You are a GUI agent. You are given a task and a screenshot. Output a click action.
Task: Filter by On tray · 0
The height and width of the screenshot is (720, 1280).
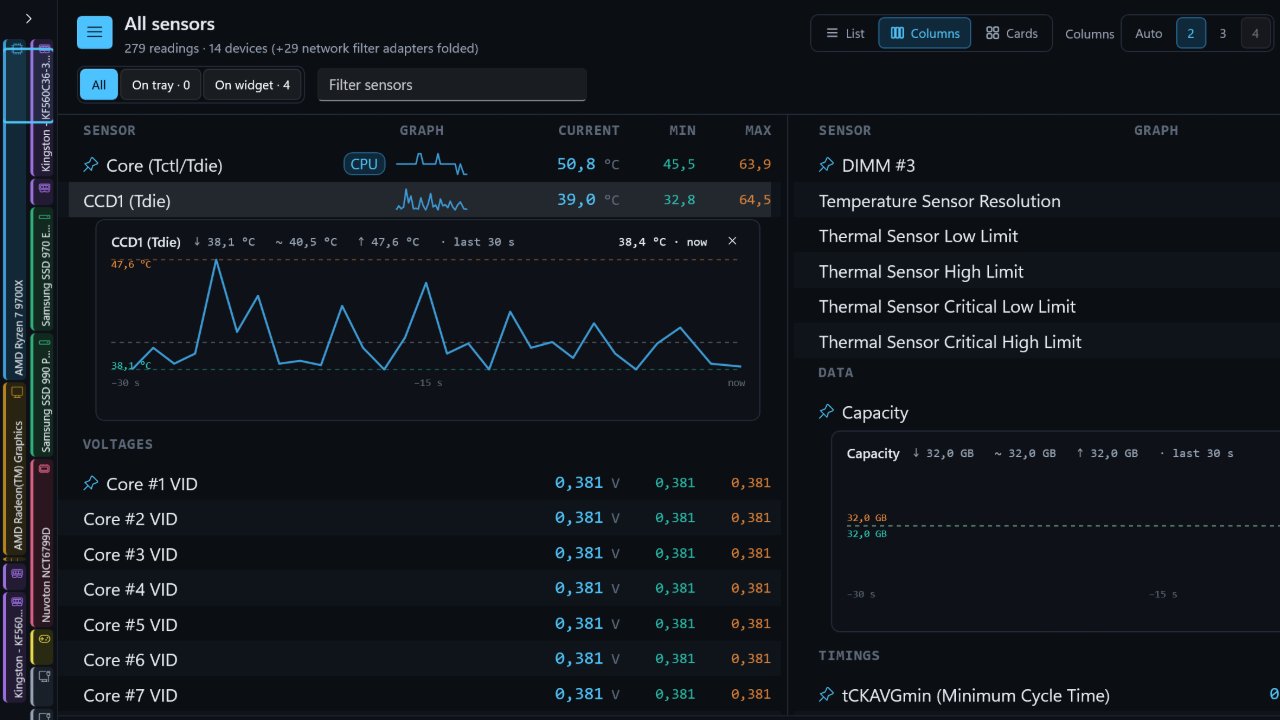(160, 85)
